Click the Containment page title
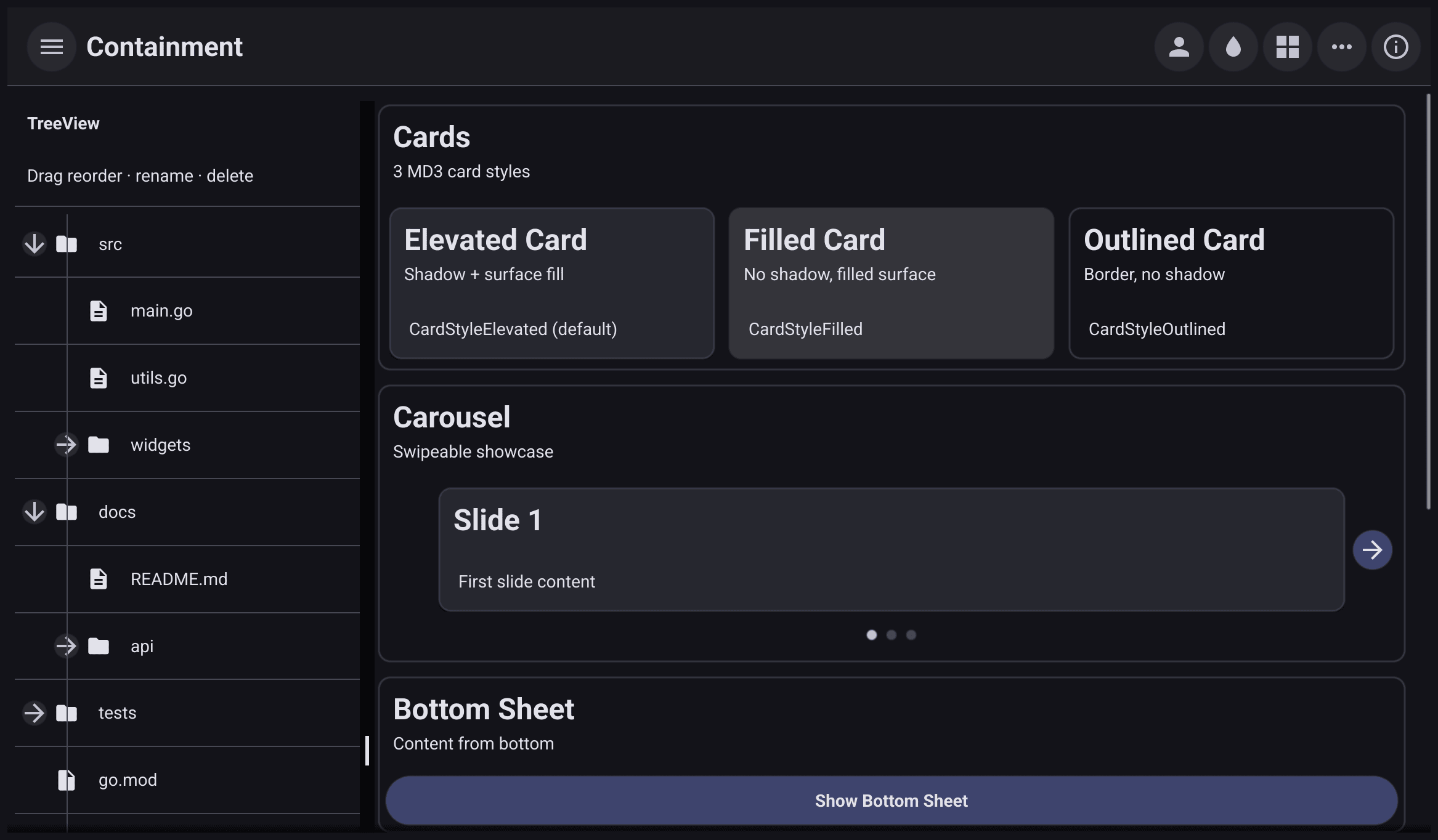The image size is (1438, 840). point(165,47)
